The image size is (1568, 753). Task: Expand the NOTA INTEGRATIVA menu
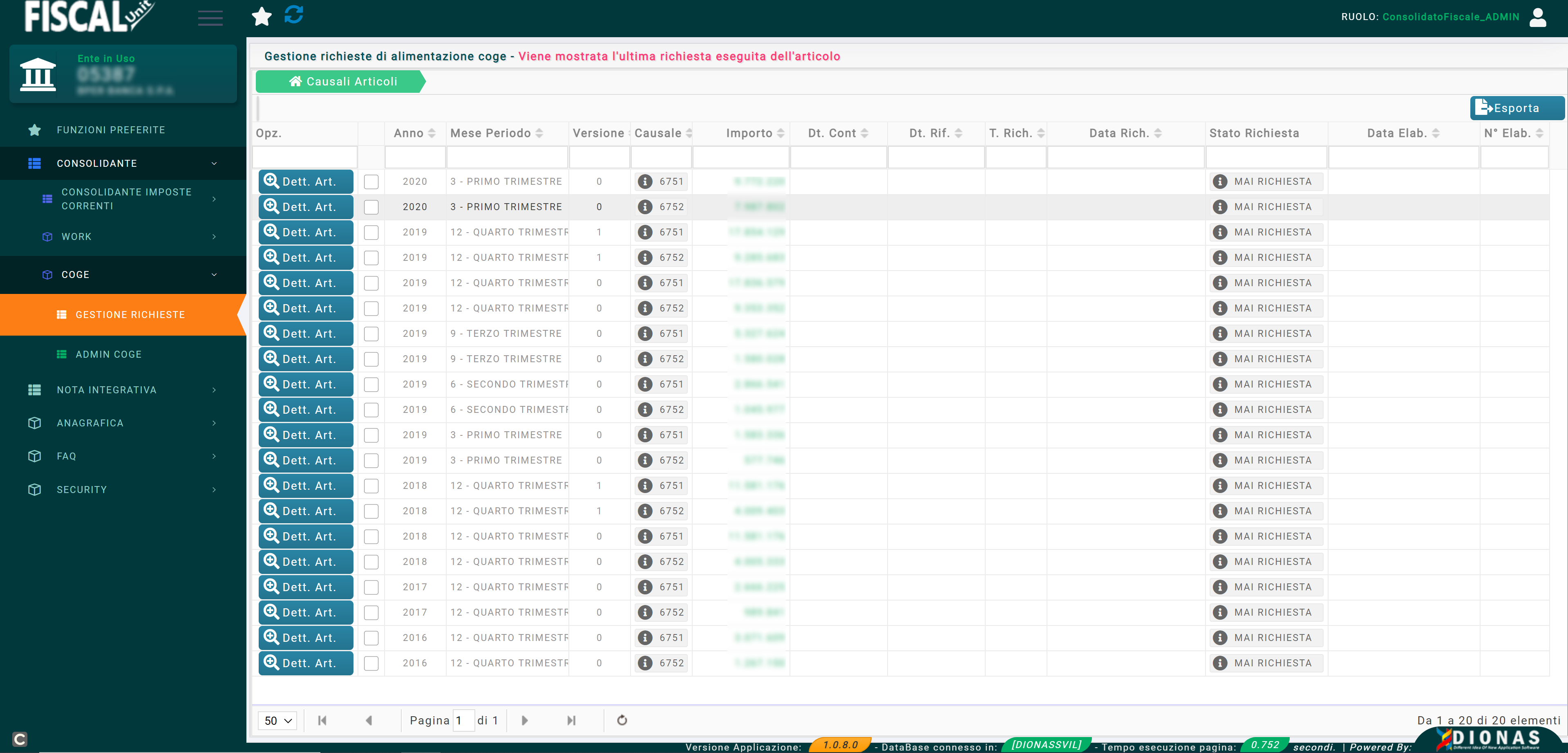point(214,390)
